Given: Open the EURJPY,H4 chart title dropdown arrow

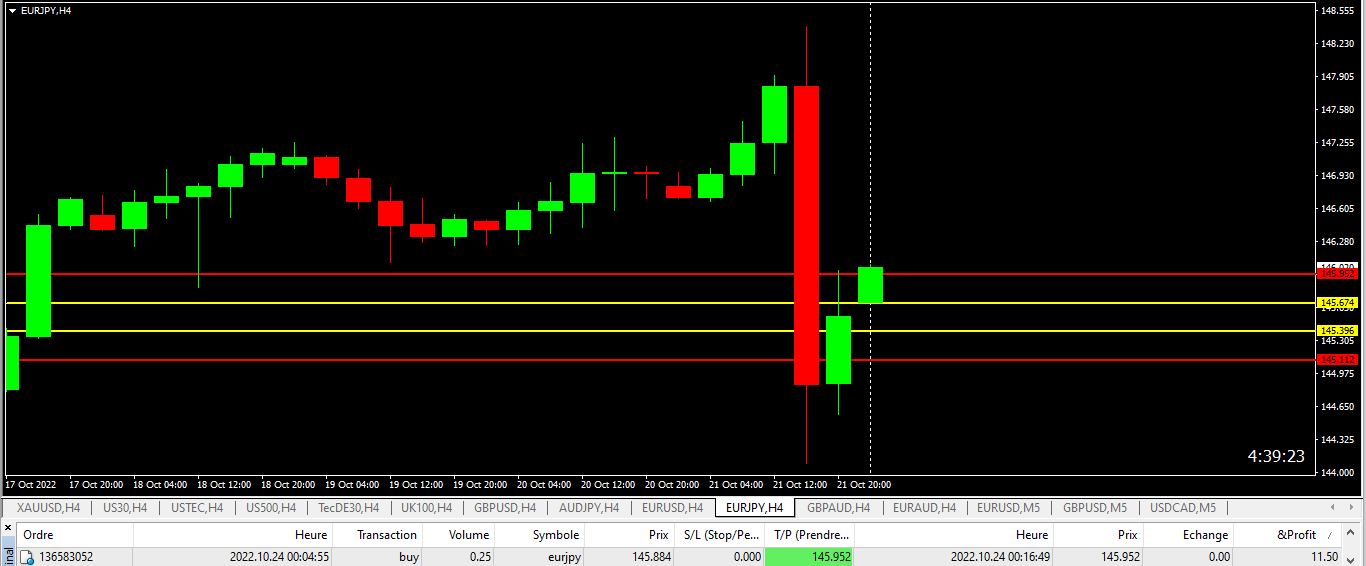Looking at the screenshot, I should click(x=12, y=10).
